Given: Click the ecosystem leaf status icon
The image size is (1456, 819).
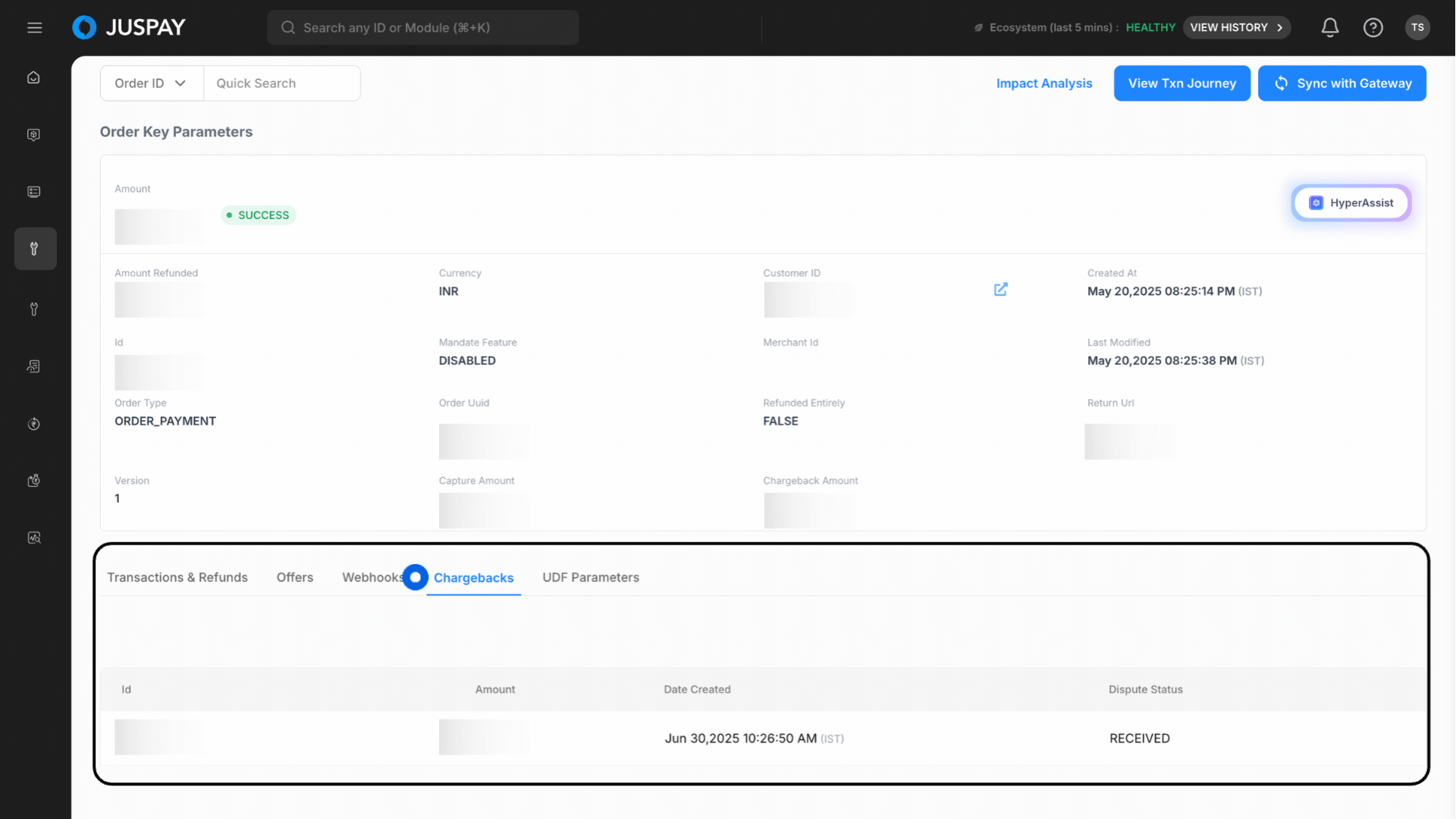Looking at the screenshot, I should pos(978,28).
